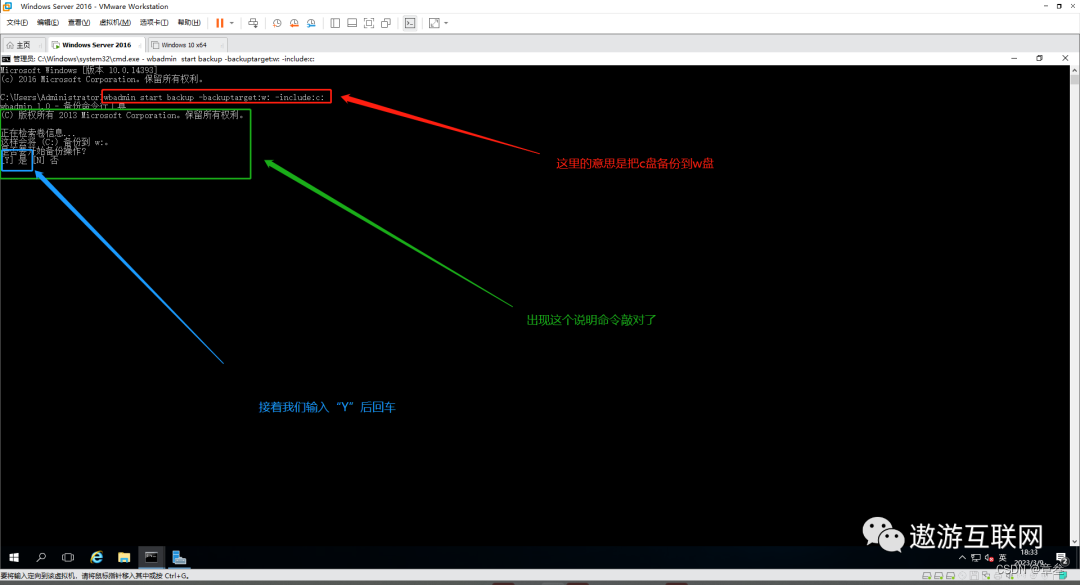This screenshot has width=1080, height=585.
Task: Toggle the console view icon
Action: [411, 23]
